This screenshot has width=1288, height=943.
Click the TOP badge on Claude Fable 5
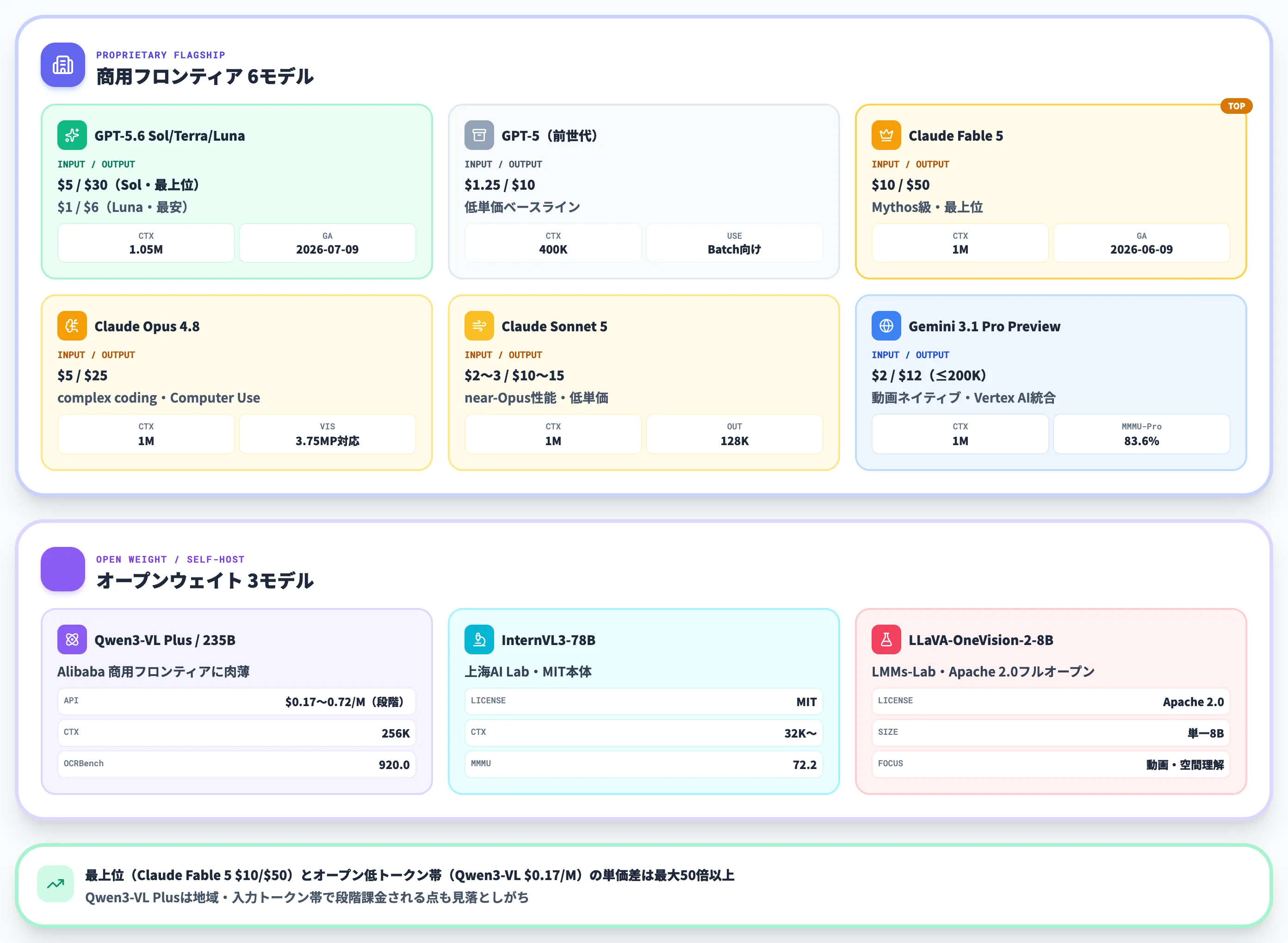[x=1236, y=106]
